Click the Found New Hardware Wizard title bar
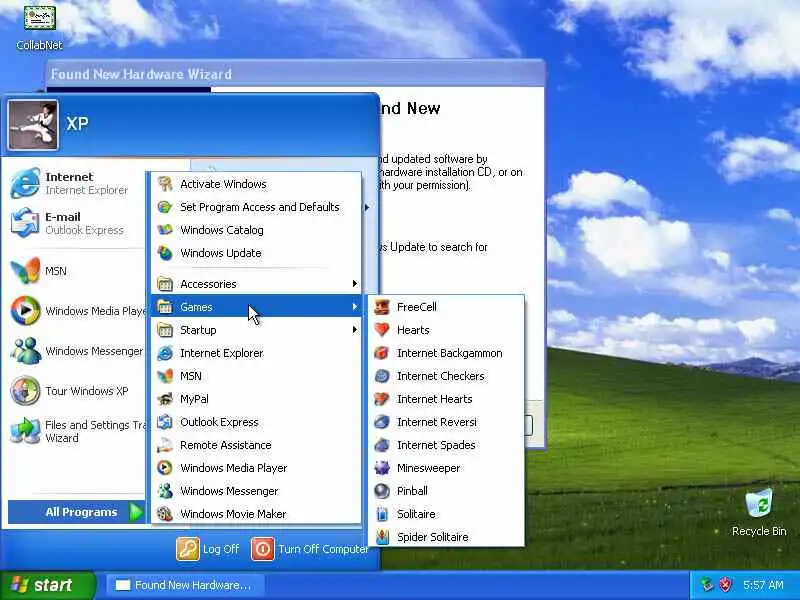The width and height of the screenshot is (800, 600). tap(295, 74)
